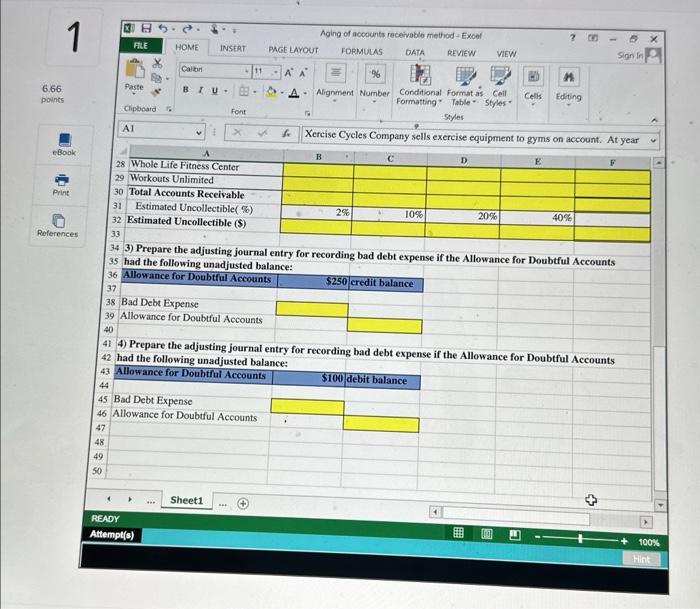Add a new sheet with plus icon

tap(243, 504)
